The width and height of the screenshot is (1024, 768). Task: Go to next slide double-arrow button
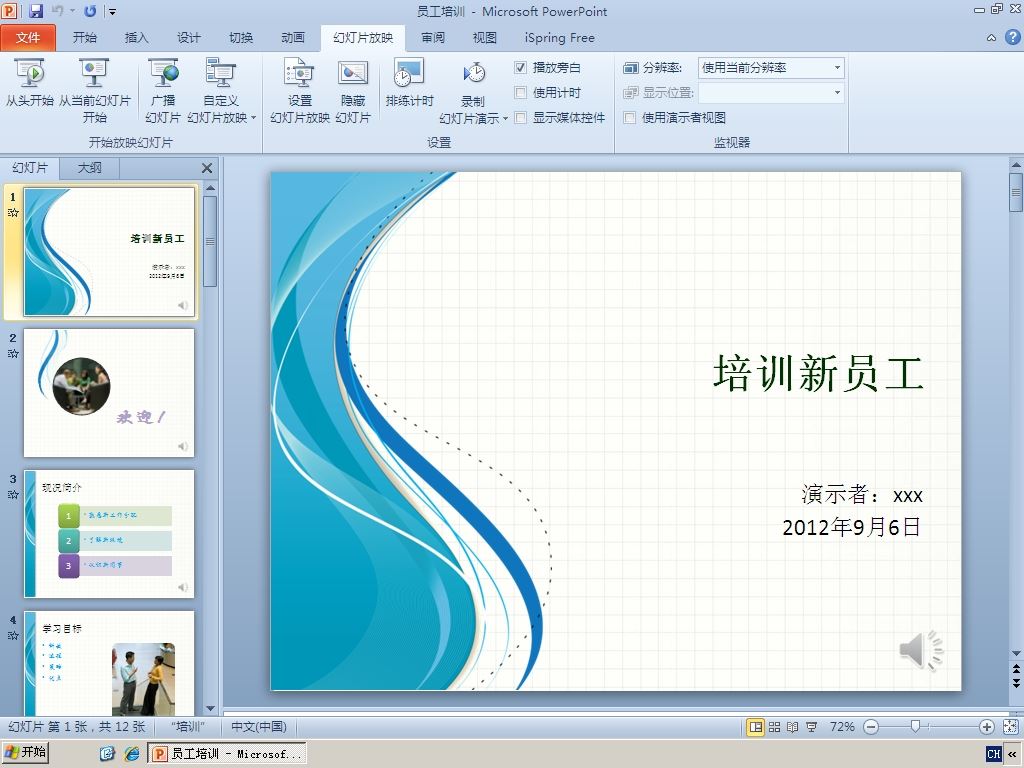[x=1016, y=682]
